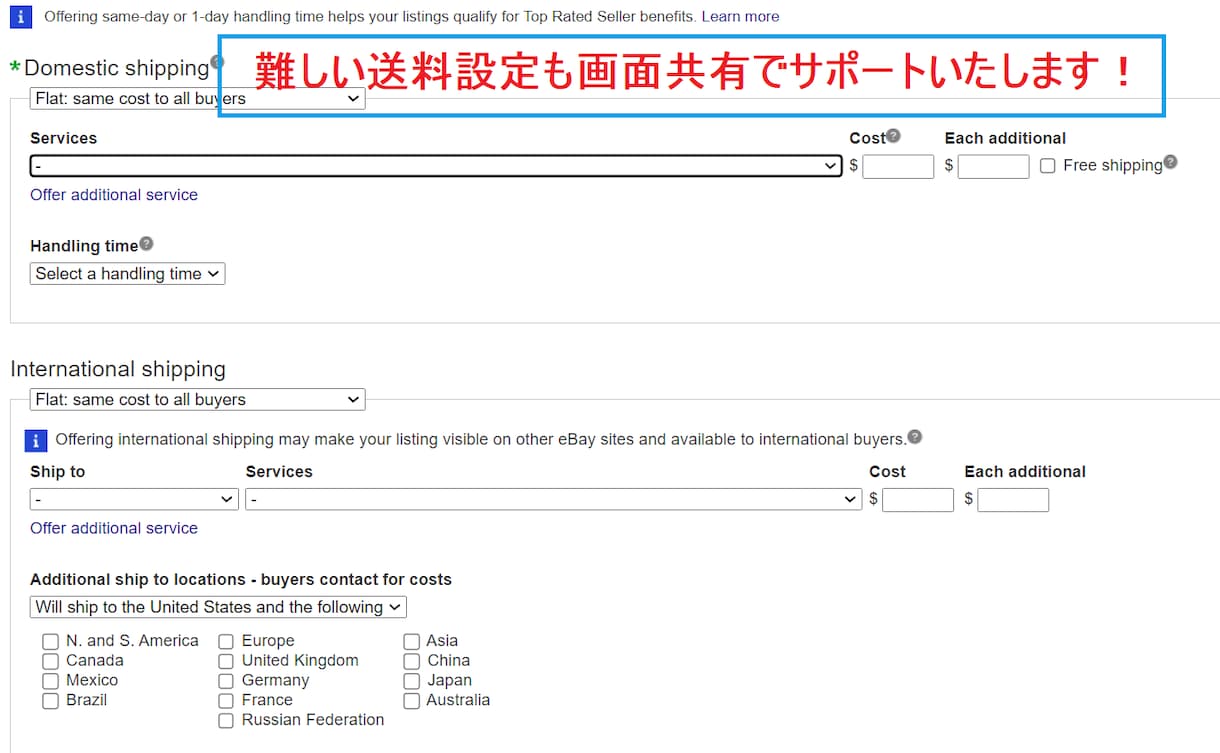Check the Europe checkbox
1220x753 pixels.
click(226, 641)
